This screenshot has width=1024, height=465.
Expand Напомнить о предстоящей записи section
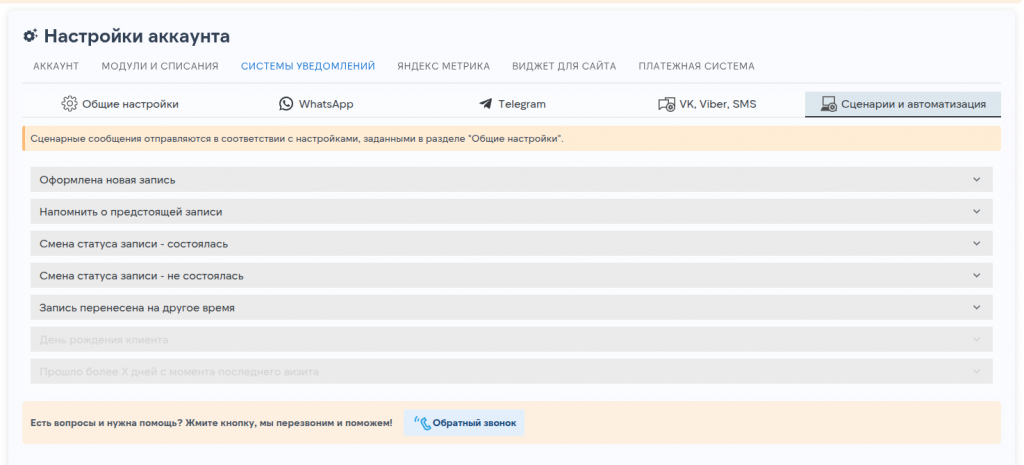(x=976, y=212)
